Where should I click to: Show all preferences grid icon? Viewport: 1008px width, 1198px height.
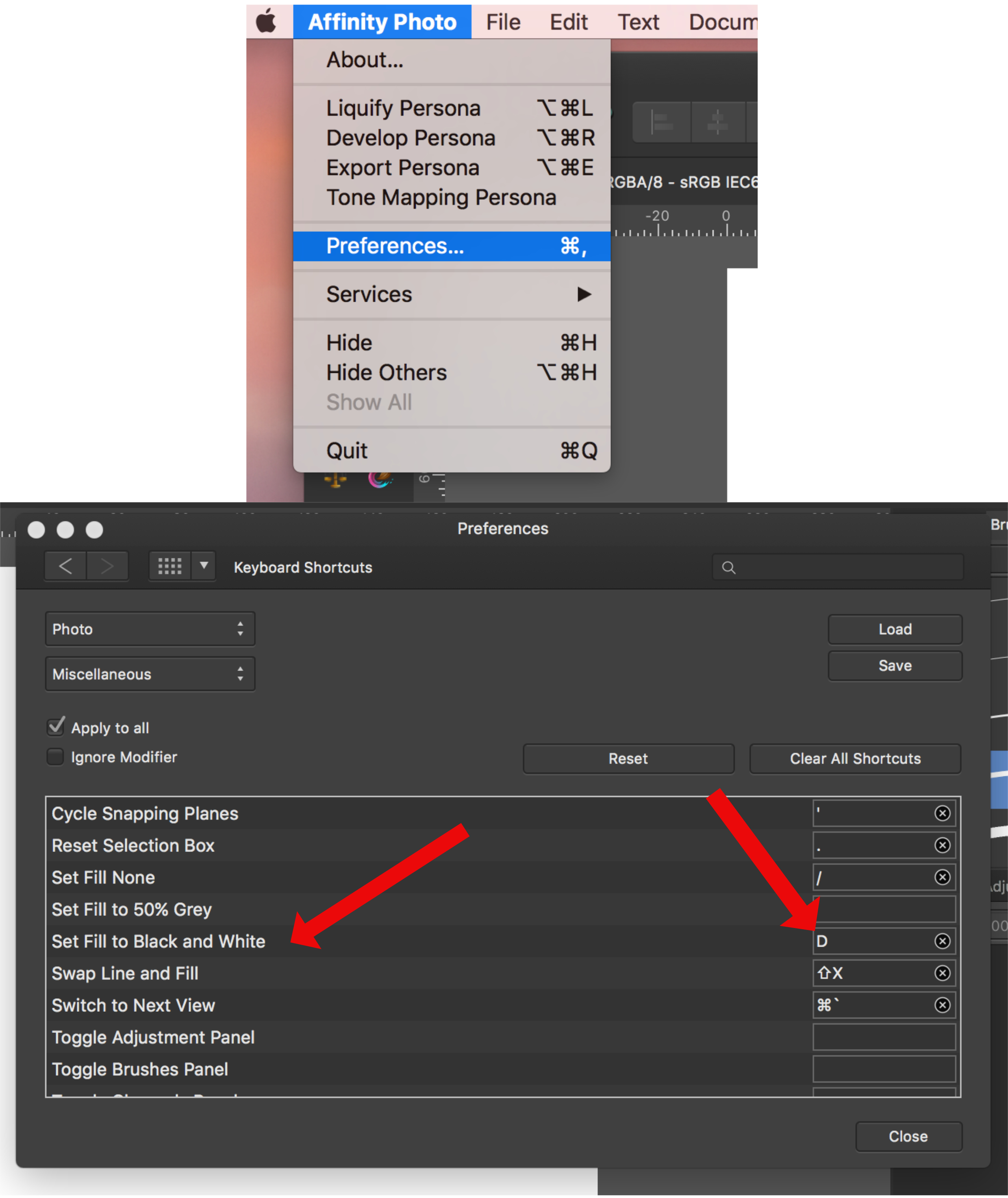pos(170,566)
